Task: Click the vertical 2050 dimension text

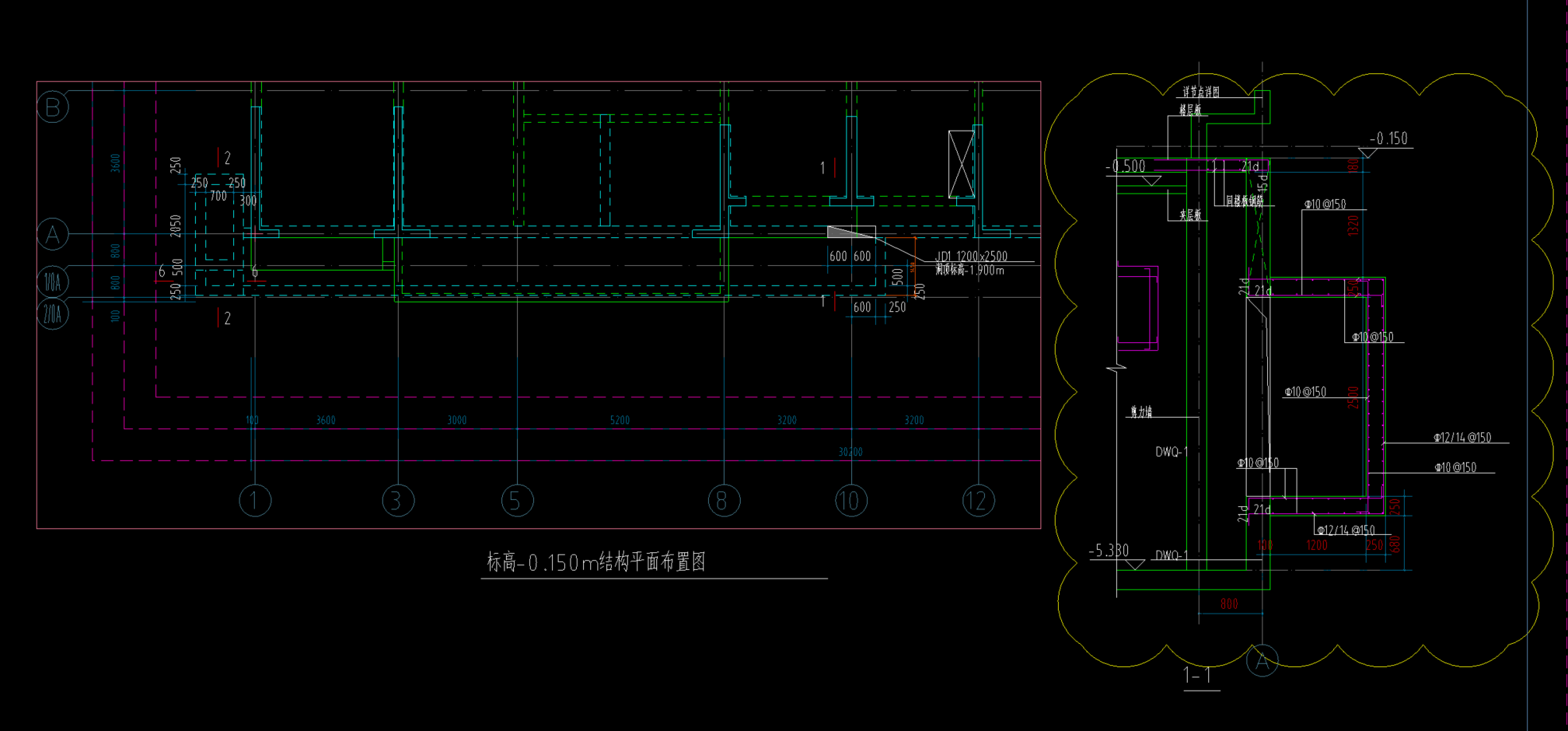Action: (176, 226)
